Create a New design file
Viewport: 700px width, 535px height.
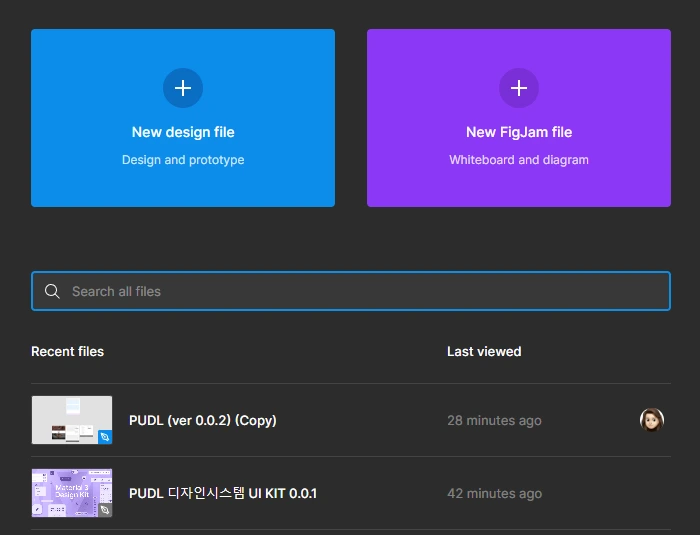click(x=183, y=118)
